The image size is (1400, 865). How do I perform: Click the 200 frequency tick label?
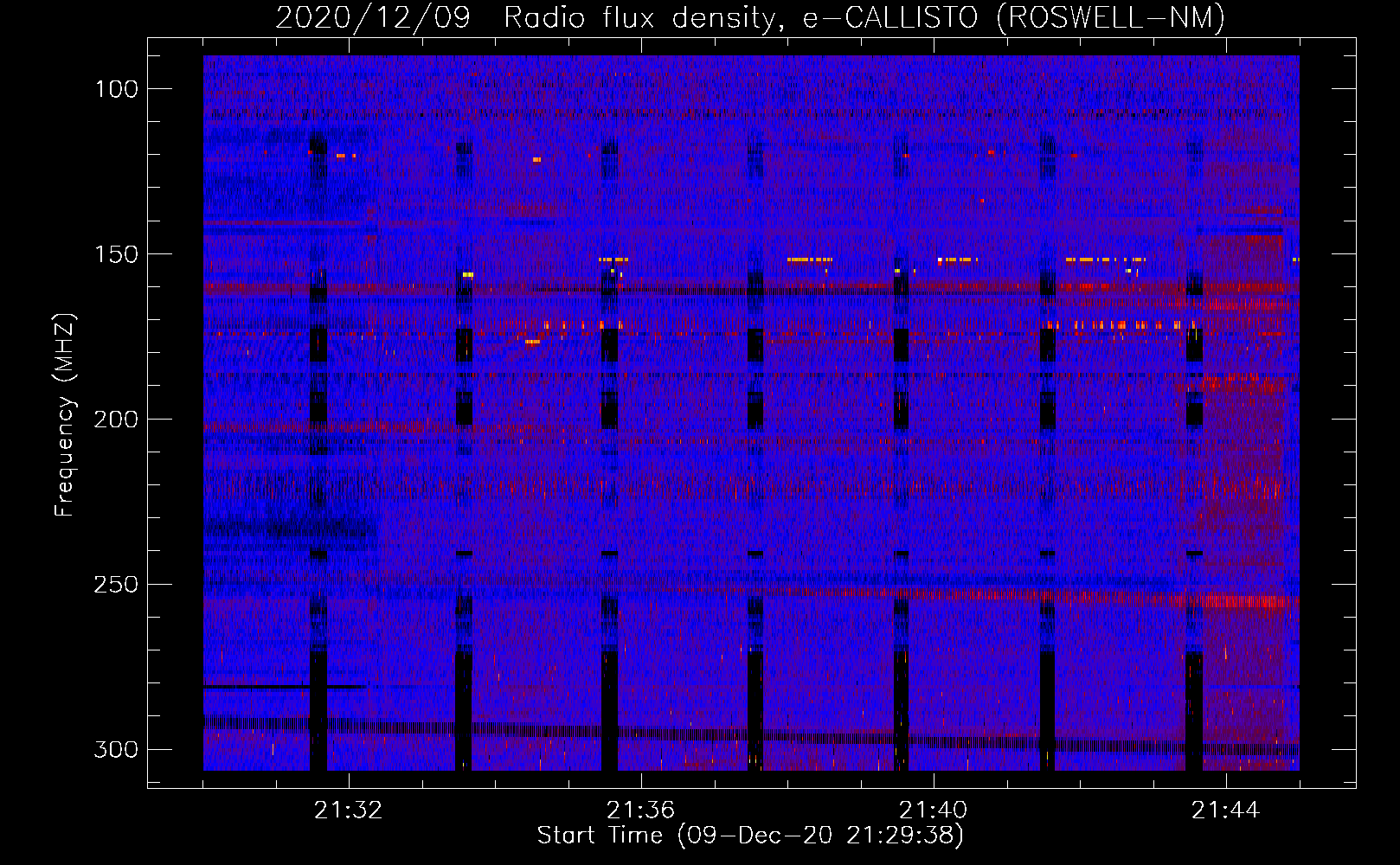(116, 420)
